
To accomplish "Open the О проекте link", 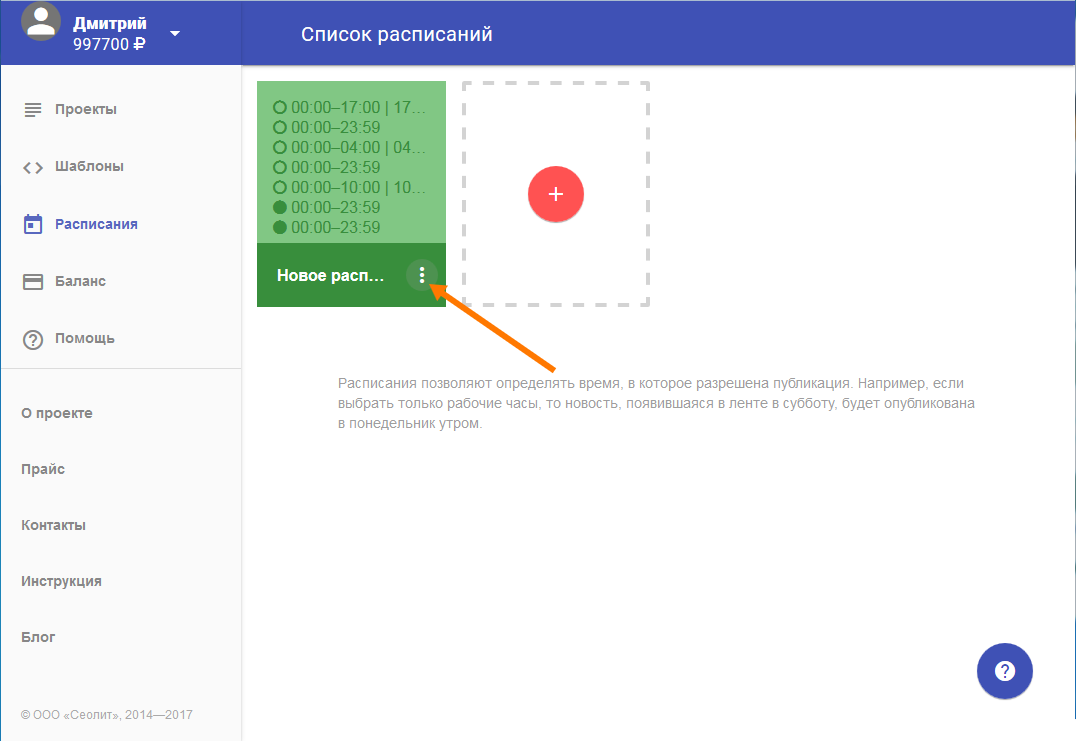I will 57,413.
